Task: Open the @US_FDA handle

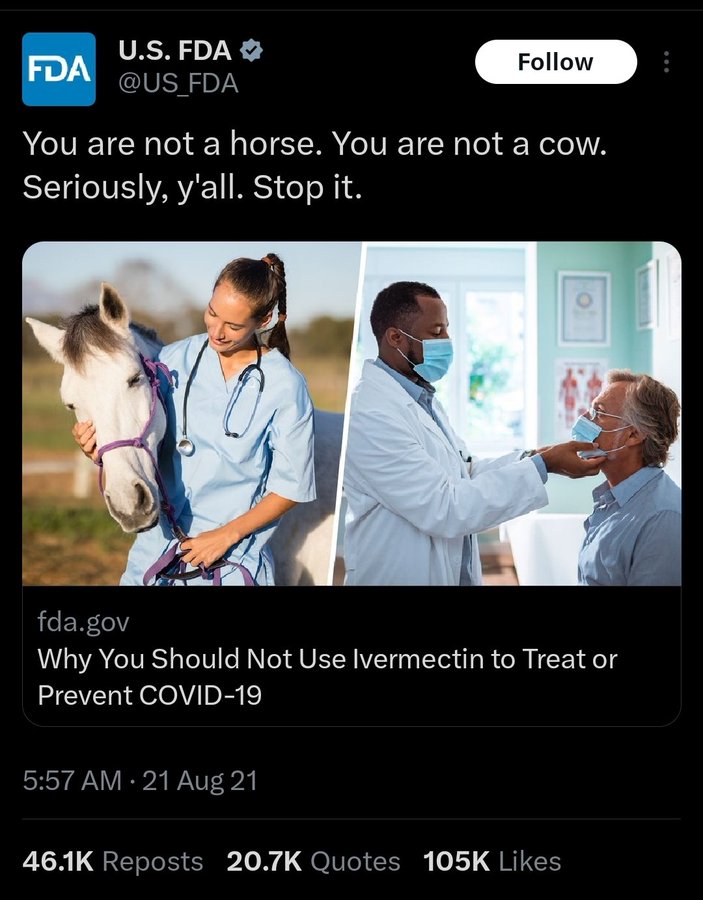Action: 178,84
